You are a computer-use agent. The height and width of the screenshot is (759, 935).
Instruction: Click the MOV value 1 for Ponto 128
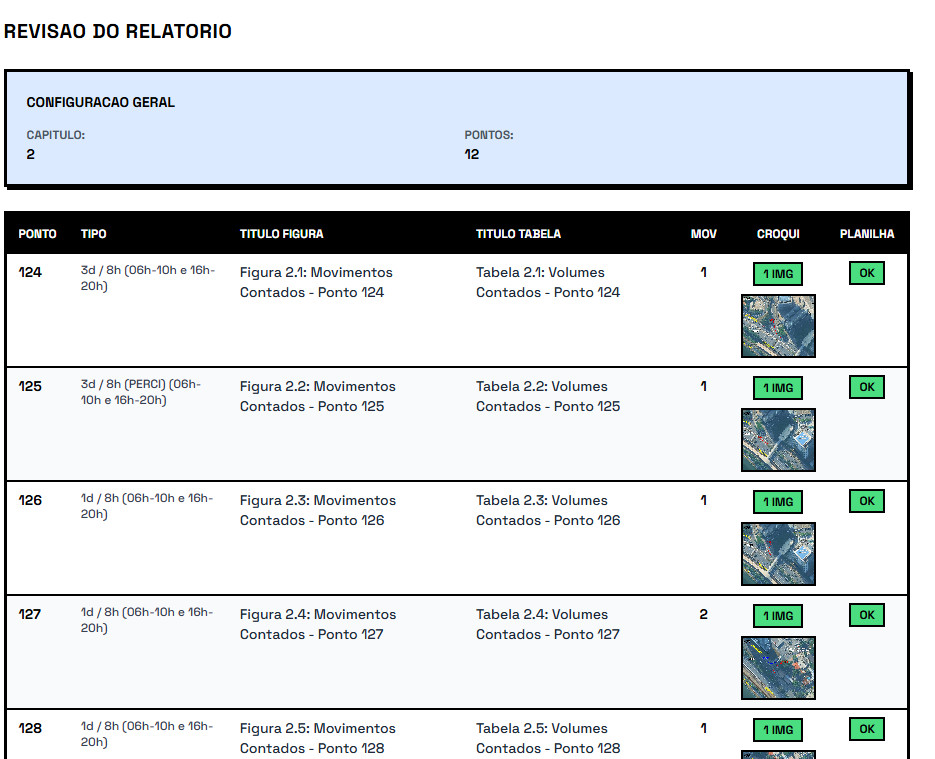704,728
